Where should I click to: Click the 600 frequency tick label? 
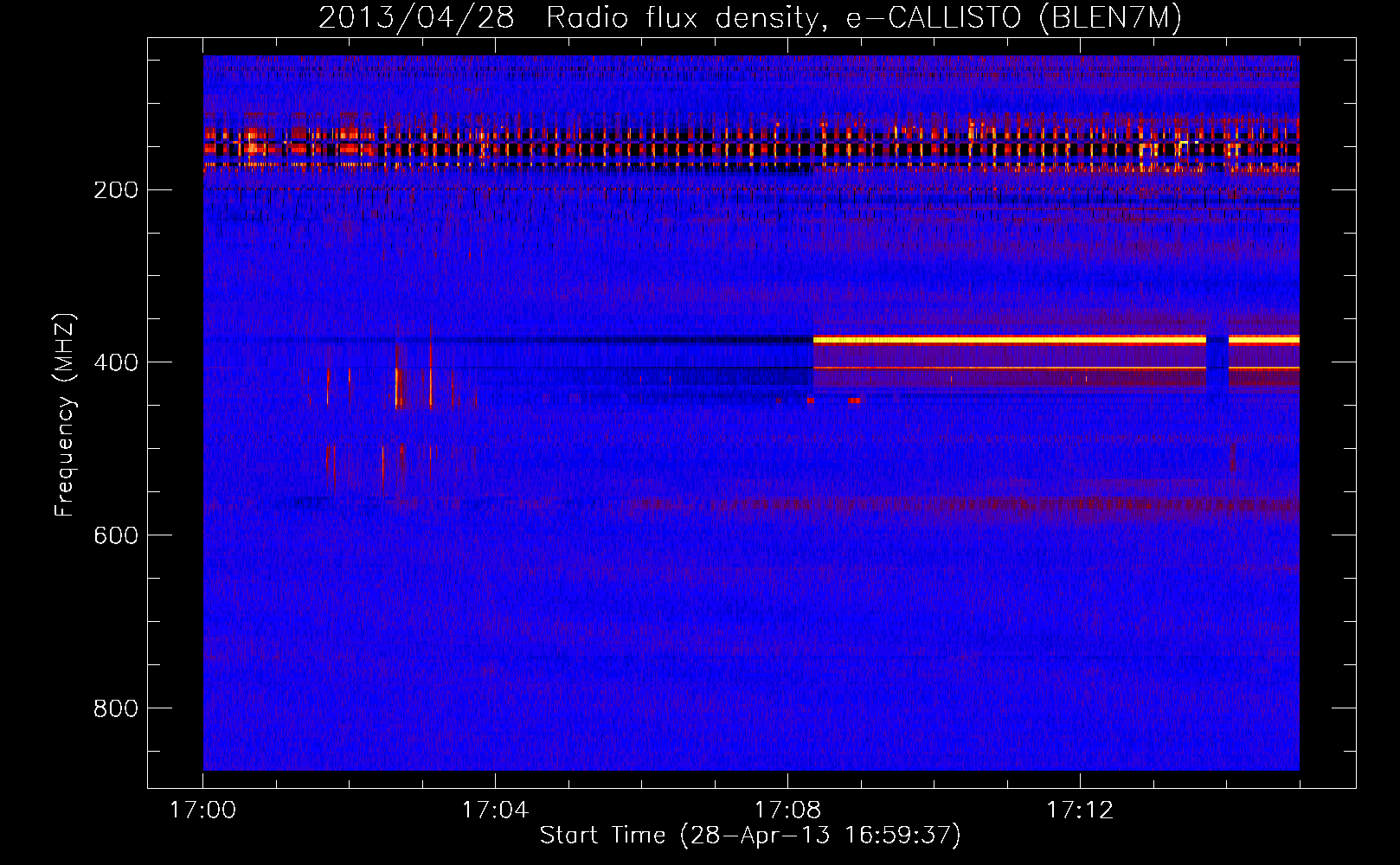(116, 535)
